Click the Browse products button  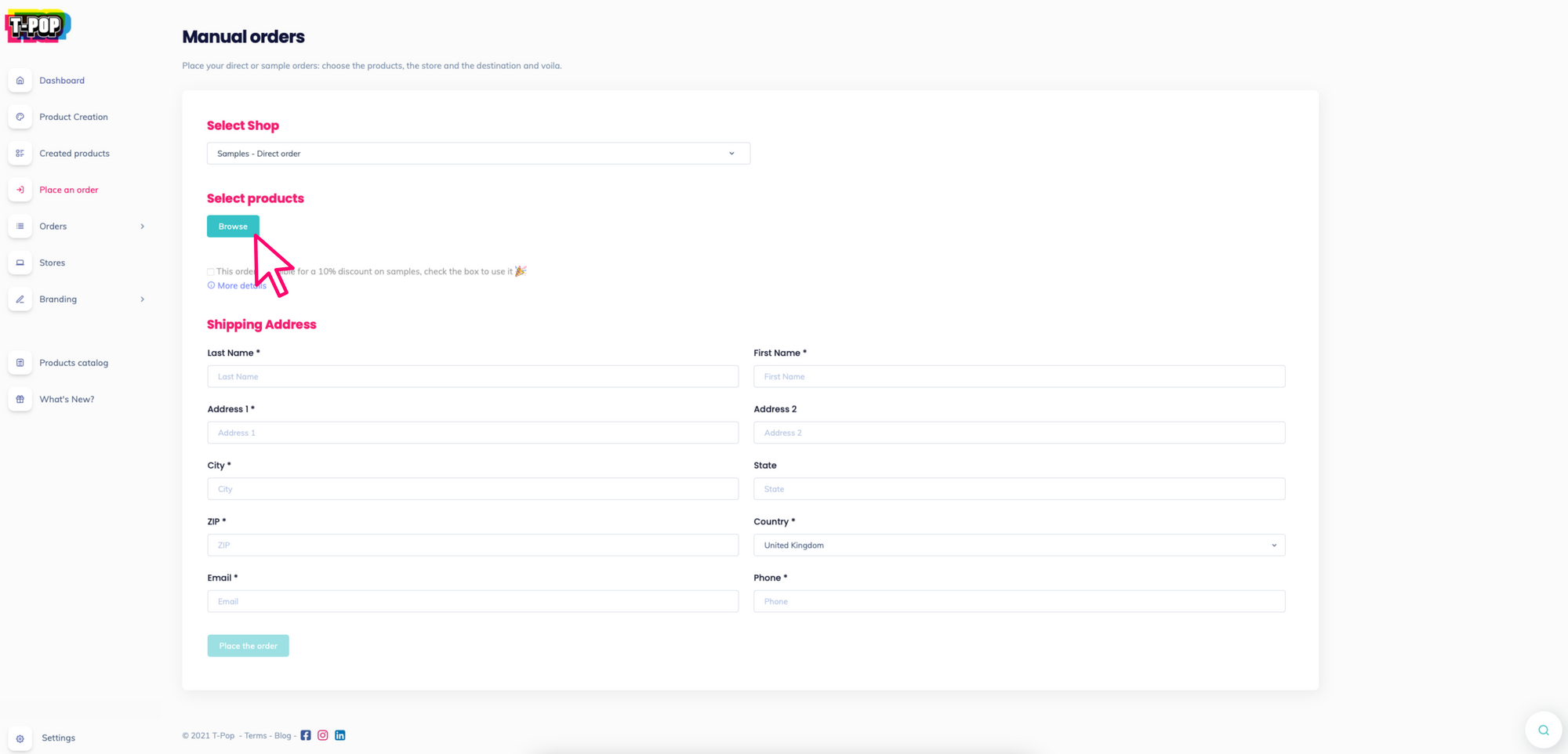233,227
